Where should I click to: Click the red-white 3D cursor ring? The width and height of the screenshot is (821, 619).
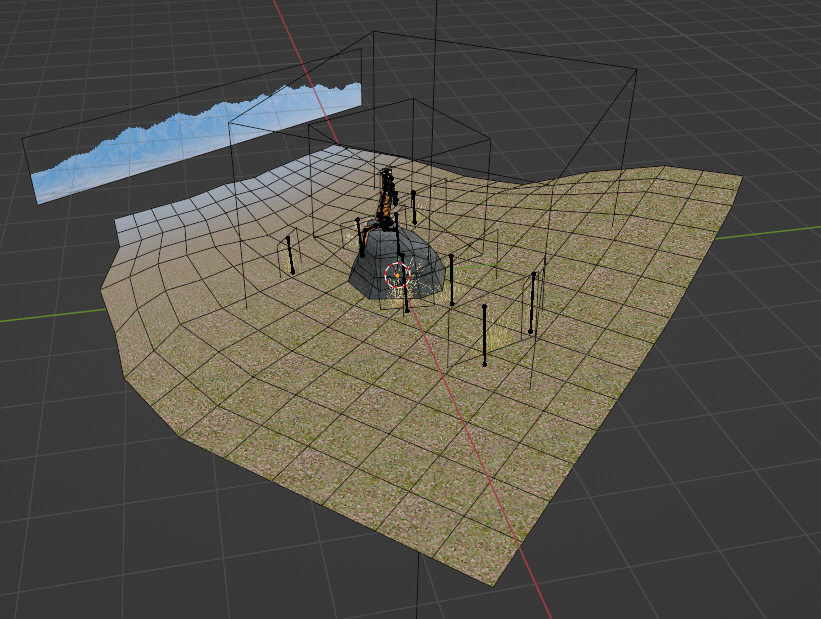(x=397, y=275)
